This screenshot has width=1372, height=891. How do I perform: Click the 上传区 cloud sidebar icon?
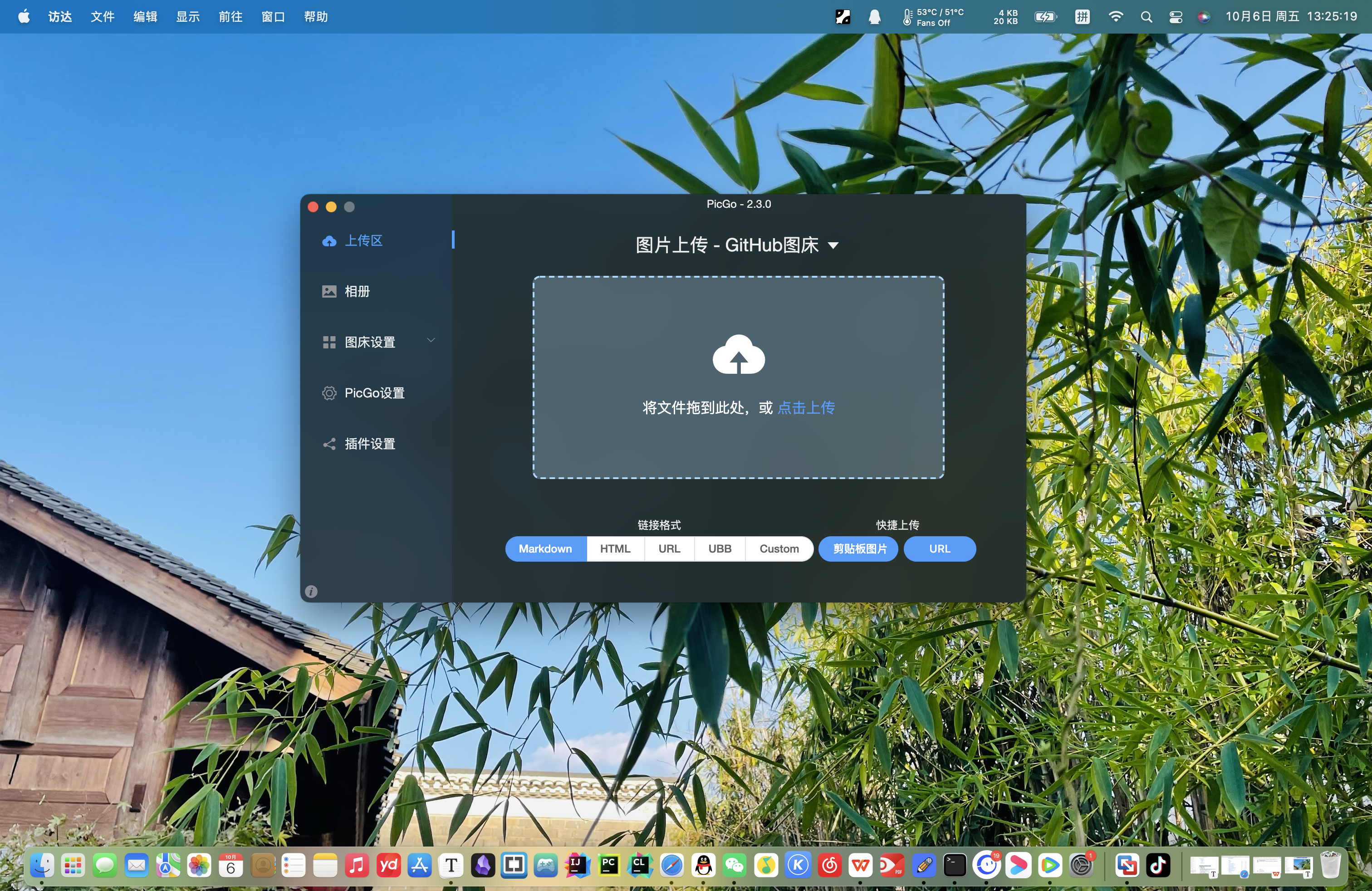pos(329,241)
